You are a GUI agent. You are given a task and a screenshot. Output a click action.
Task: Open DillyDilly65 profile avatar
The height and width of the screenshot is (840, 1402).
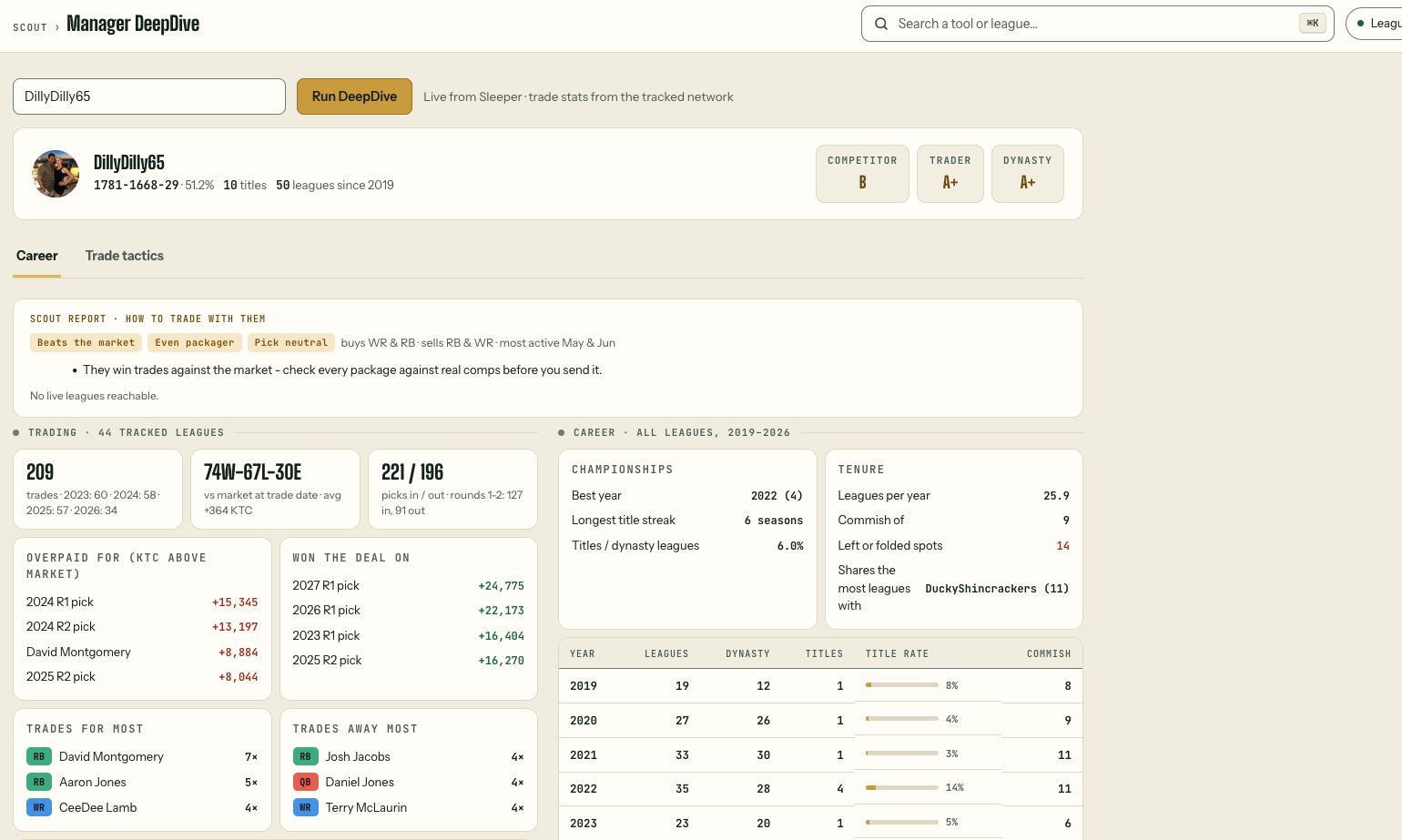tap(56, 174)
